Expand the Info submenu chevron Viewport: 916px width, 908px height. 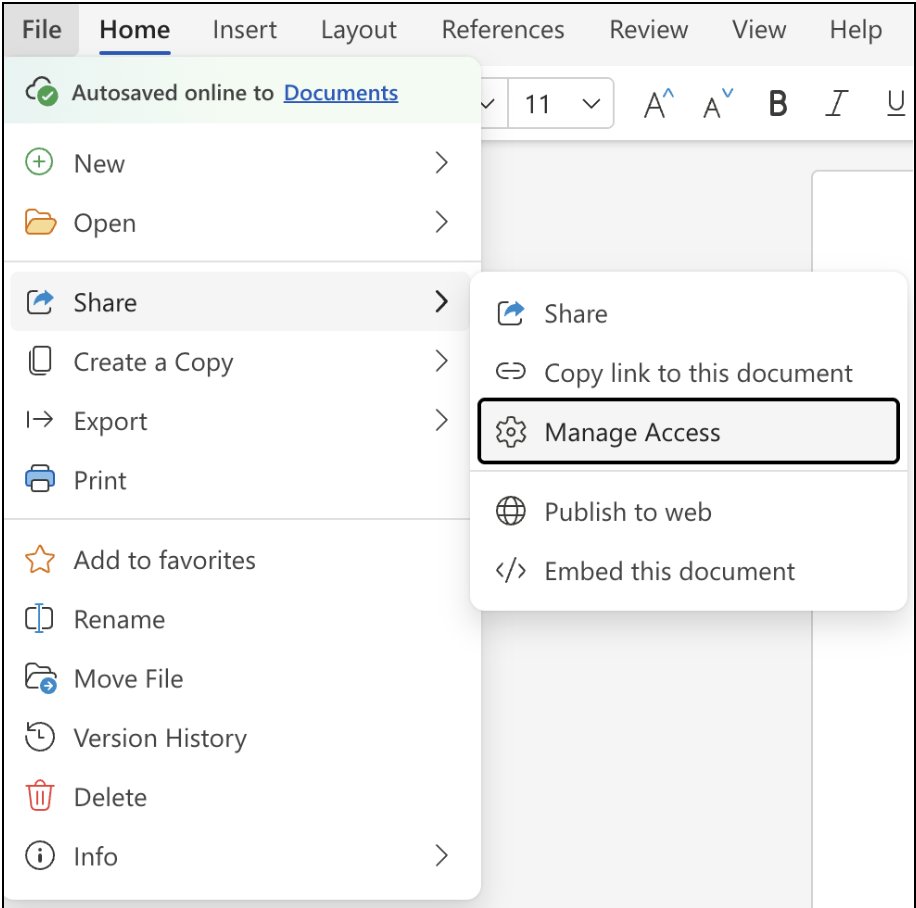click(x=442, y=855)
